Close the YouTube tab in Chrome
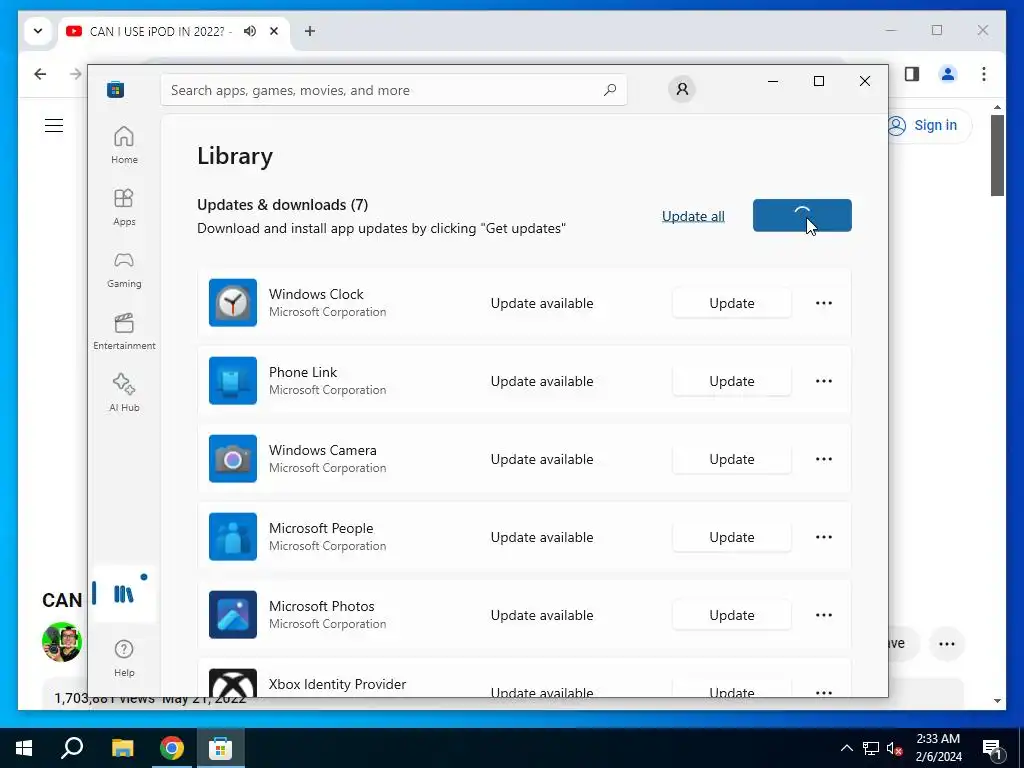The image size is (1024, 768). [x=274, y=31]
